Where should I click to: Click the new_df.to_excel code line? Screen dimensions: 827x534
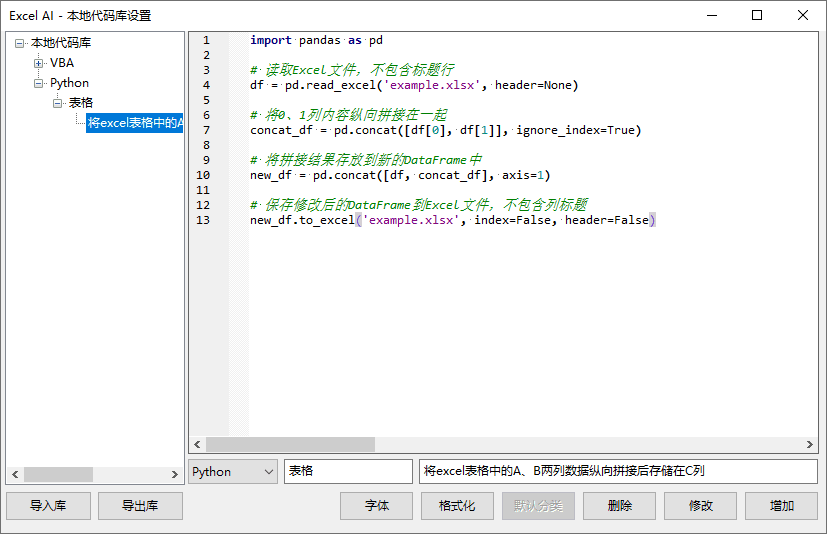click(x=453, y=220)
